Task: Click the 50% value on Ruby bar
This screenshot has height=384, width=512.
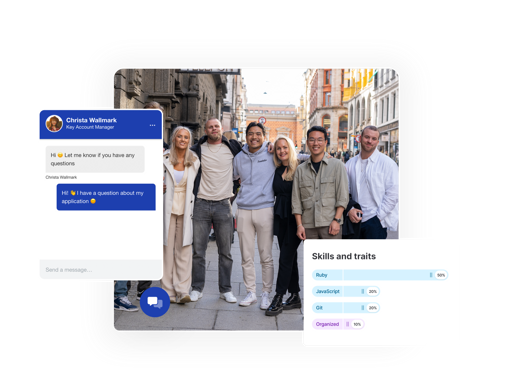Action: coord(441,275)
